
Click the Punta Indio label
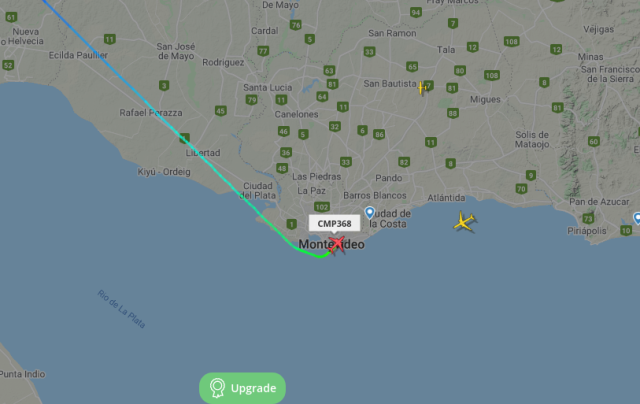click(22, 374)
